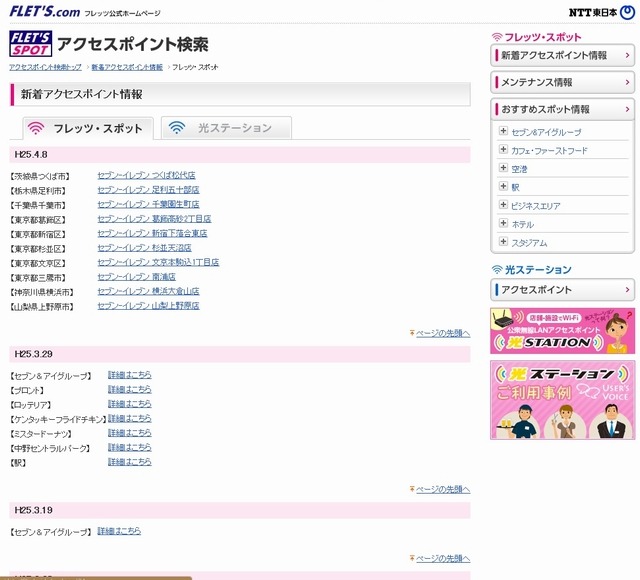This screenshot has height=580, width=640.
Task: Expand ビジネスエリア plus icon
Action: (503, 205)
